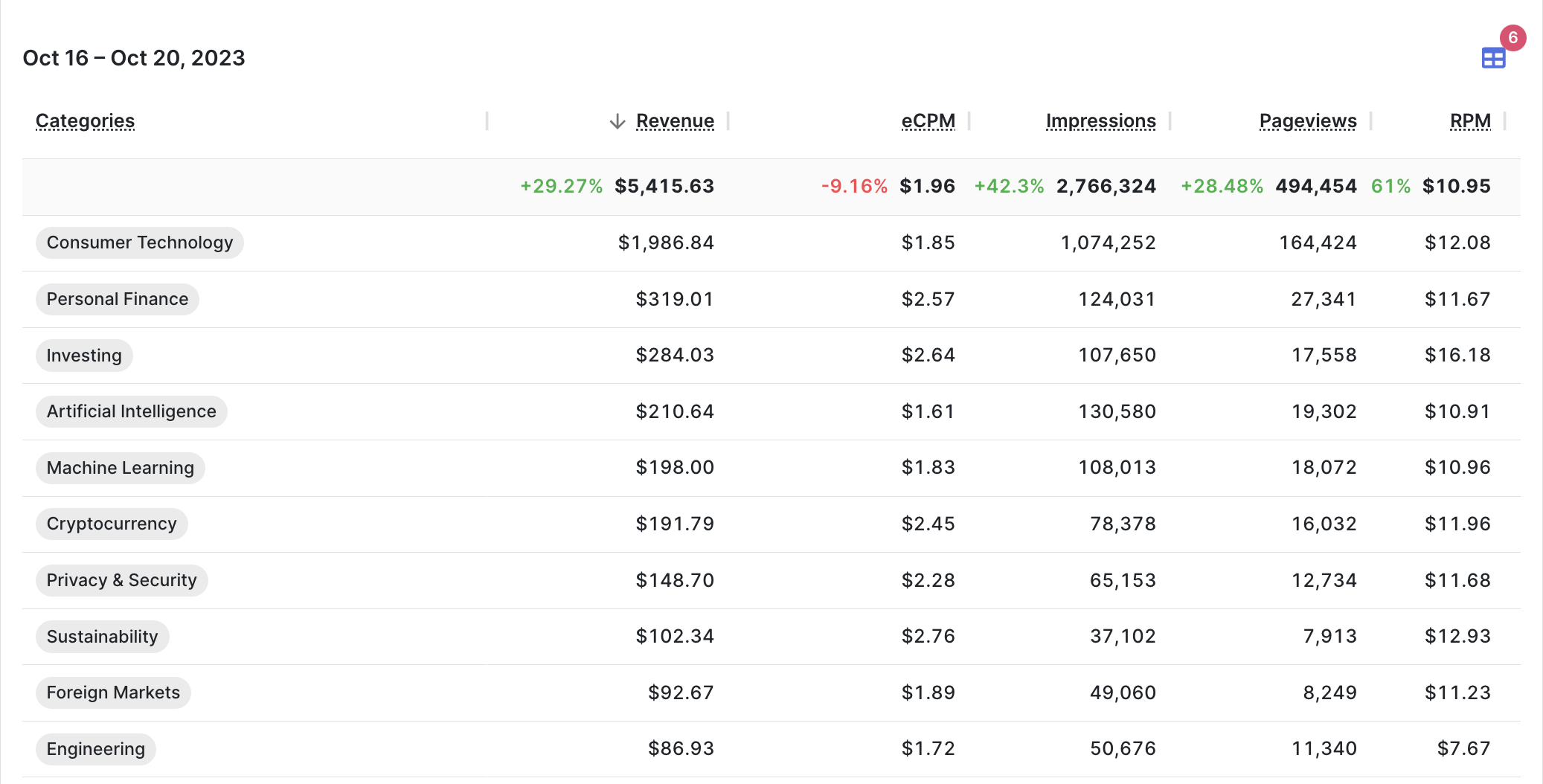Click total eCPM $1.96

coord(928,186)
